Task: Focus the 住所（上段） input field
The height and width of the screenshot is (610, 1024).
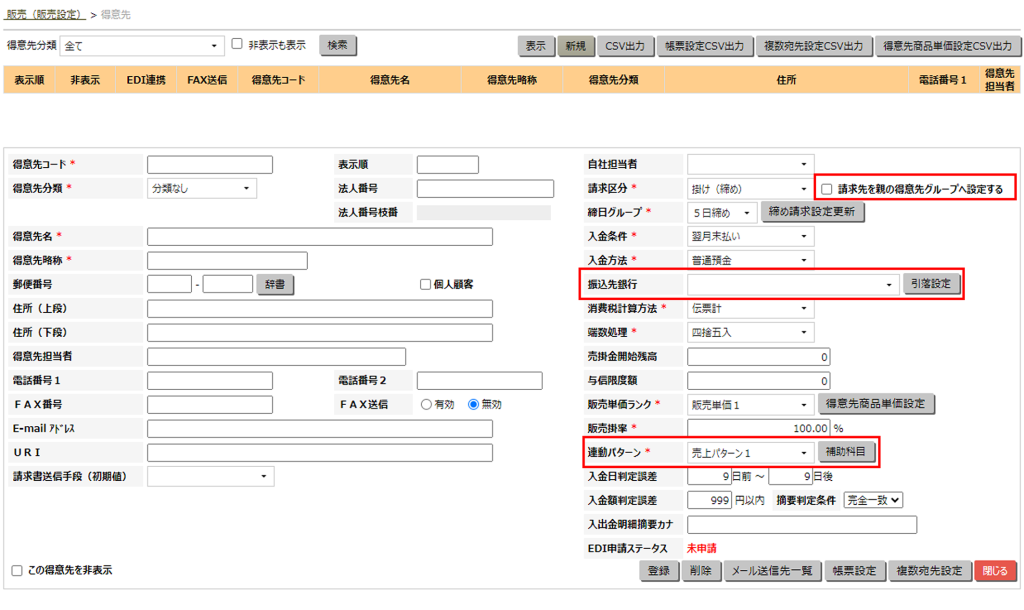Action: pos(320,308)
